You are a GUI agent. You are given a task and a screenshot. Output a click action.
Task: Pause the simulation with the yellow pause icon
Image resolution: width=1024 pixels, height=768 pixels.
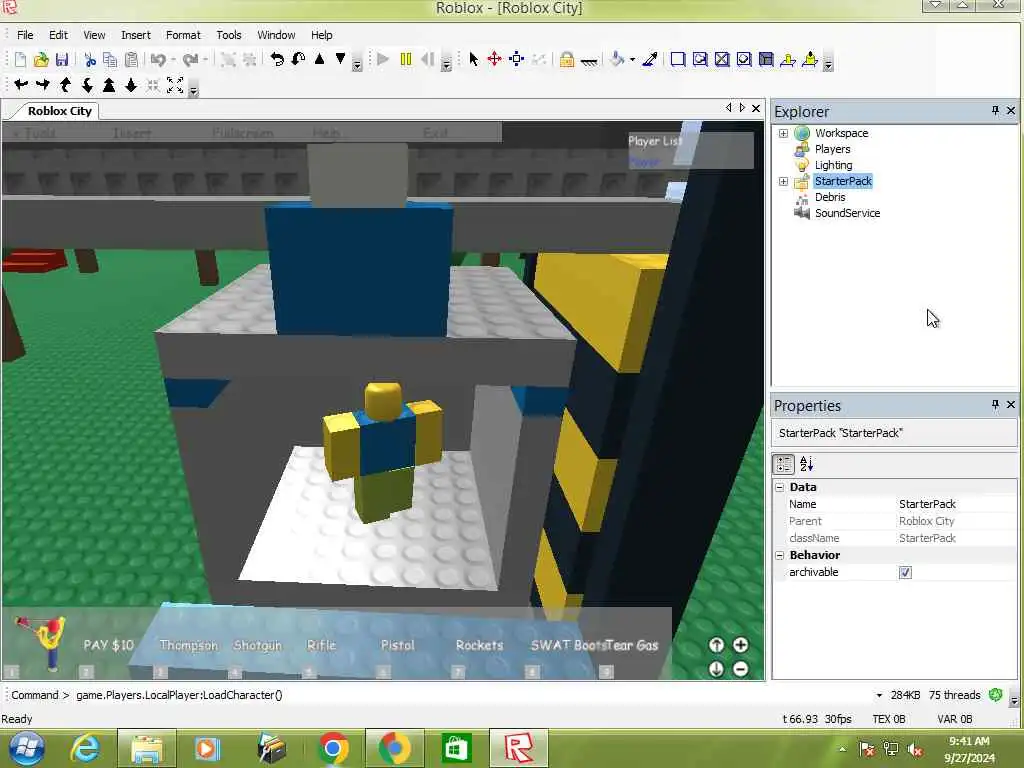pyautogui.click(x=406, y=59)
